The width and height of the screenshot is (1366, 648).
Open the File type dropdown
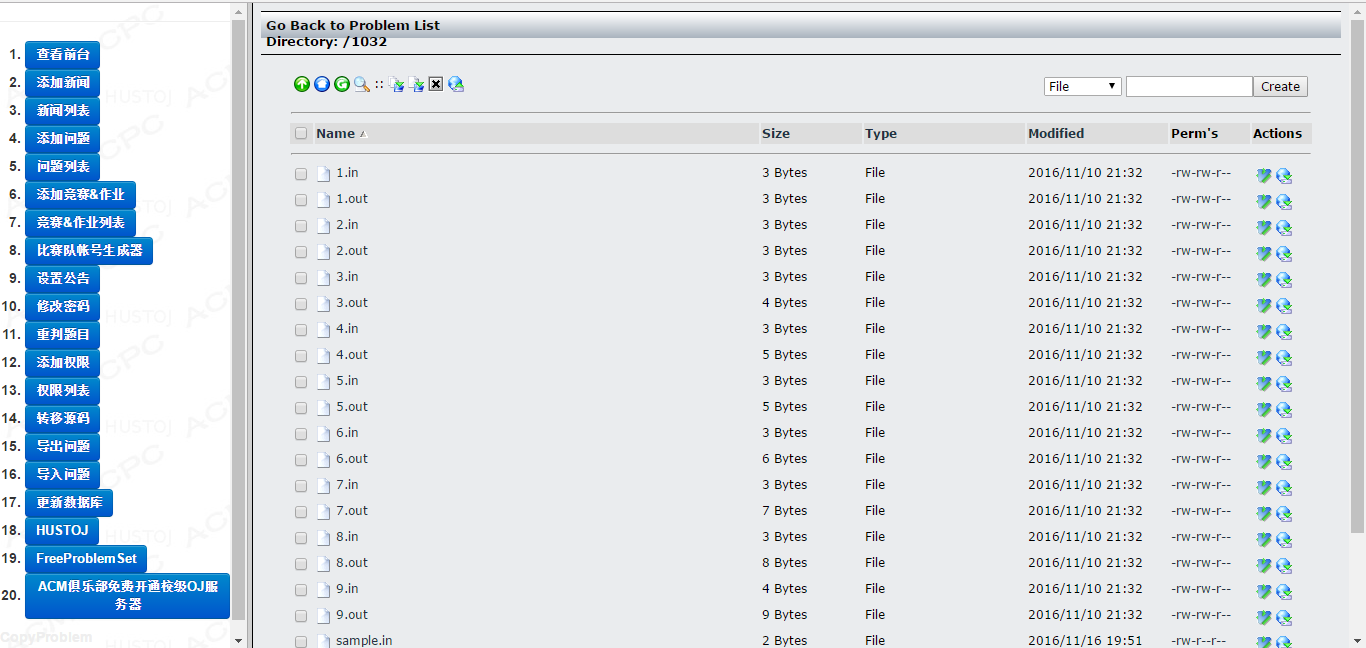1083,87
